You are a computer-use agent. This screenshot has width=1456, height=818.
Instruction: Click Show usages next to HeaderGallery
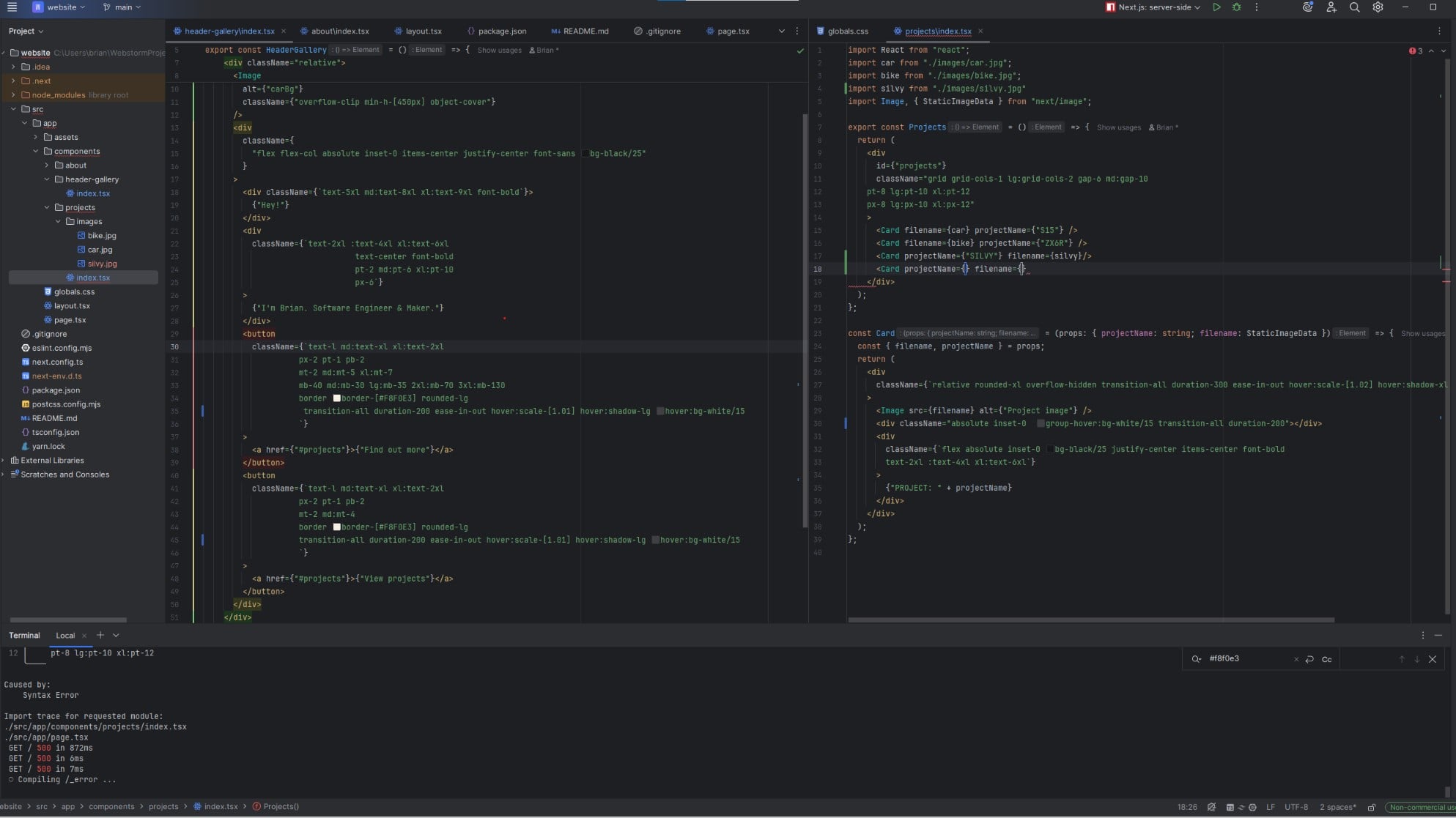click(x=499, y=51)
